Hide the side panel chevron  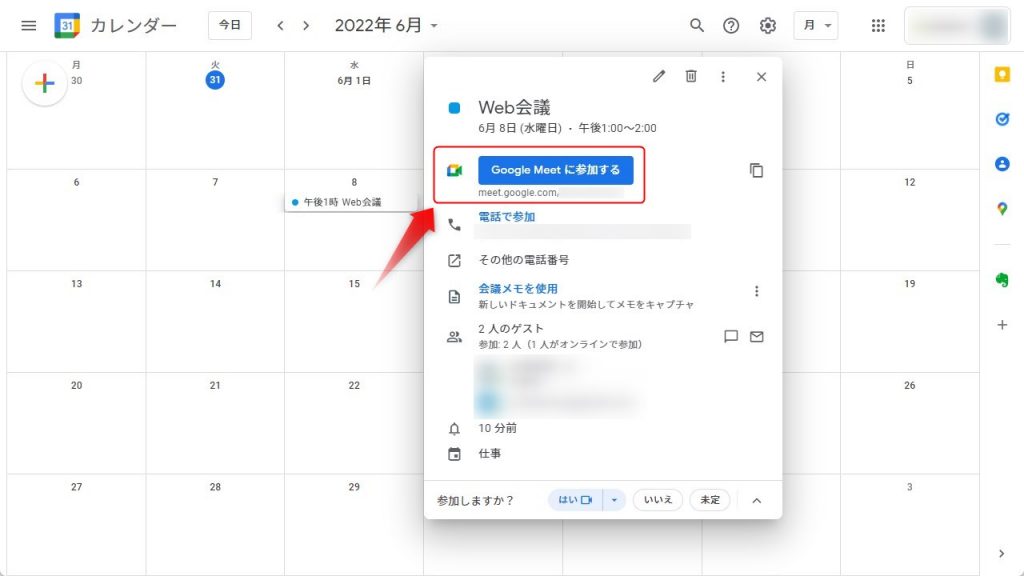click(1002, 553)
